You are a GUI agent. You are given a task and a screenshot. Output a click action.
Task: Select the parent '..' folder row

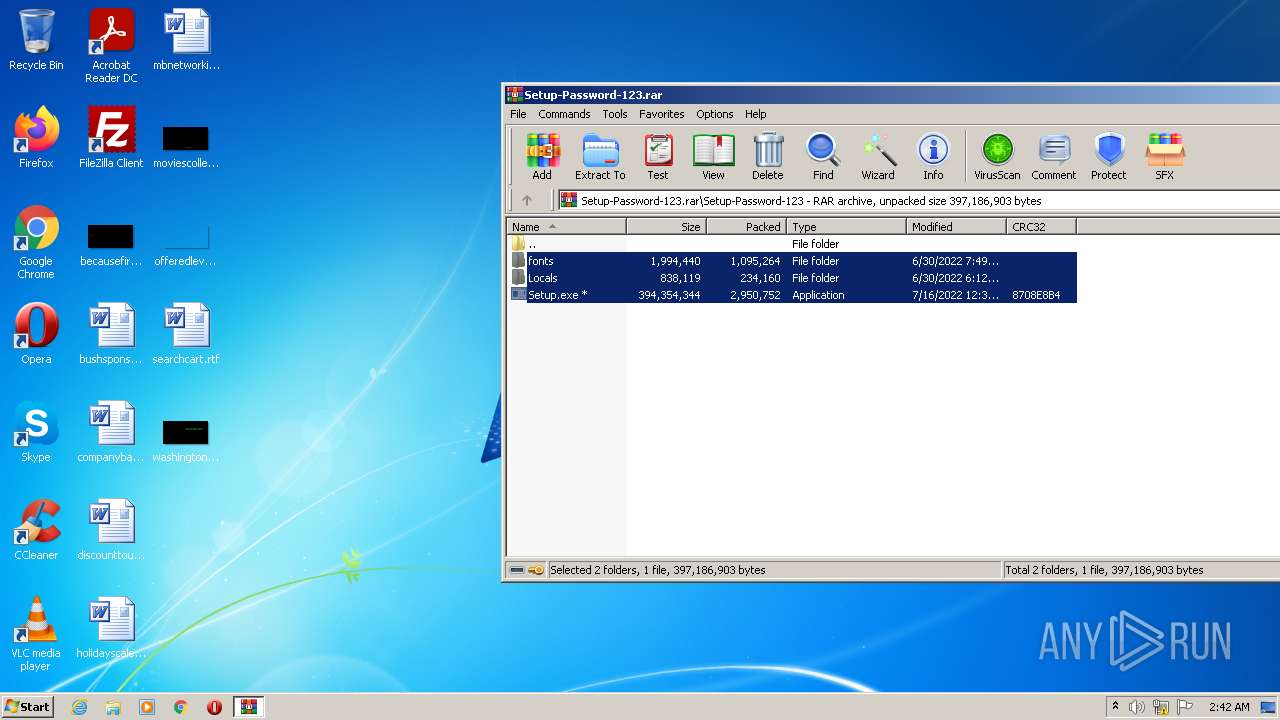[x=792, y=244]
